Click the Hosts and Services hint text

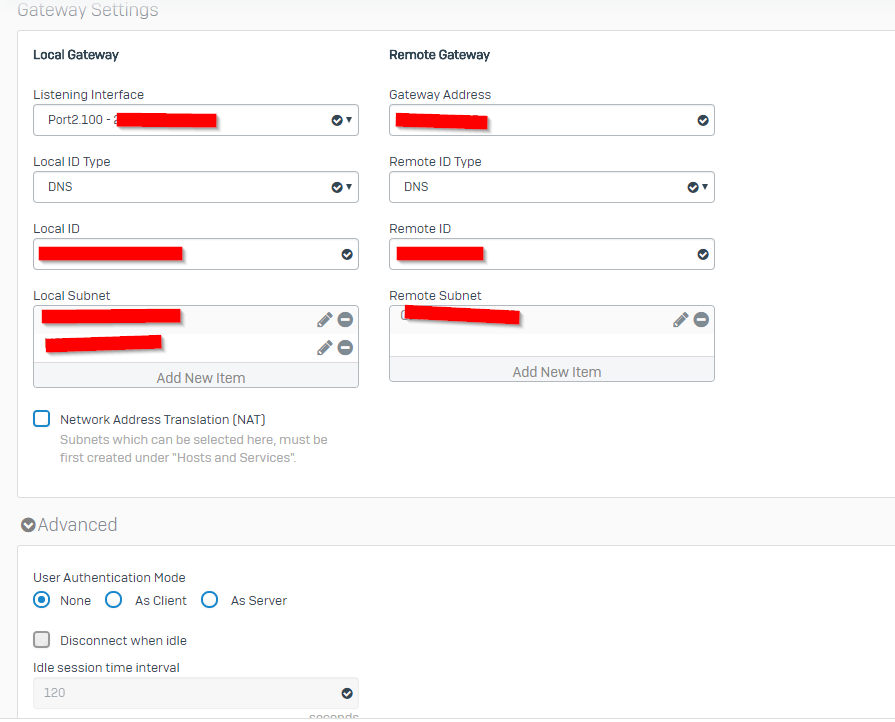(x=193, y=449)
